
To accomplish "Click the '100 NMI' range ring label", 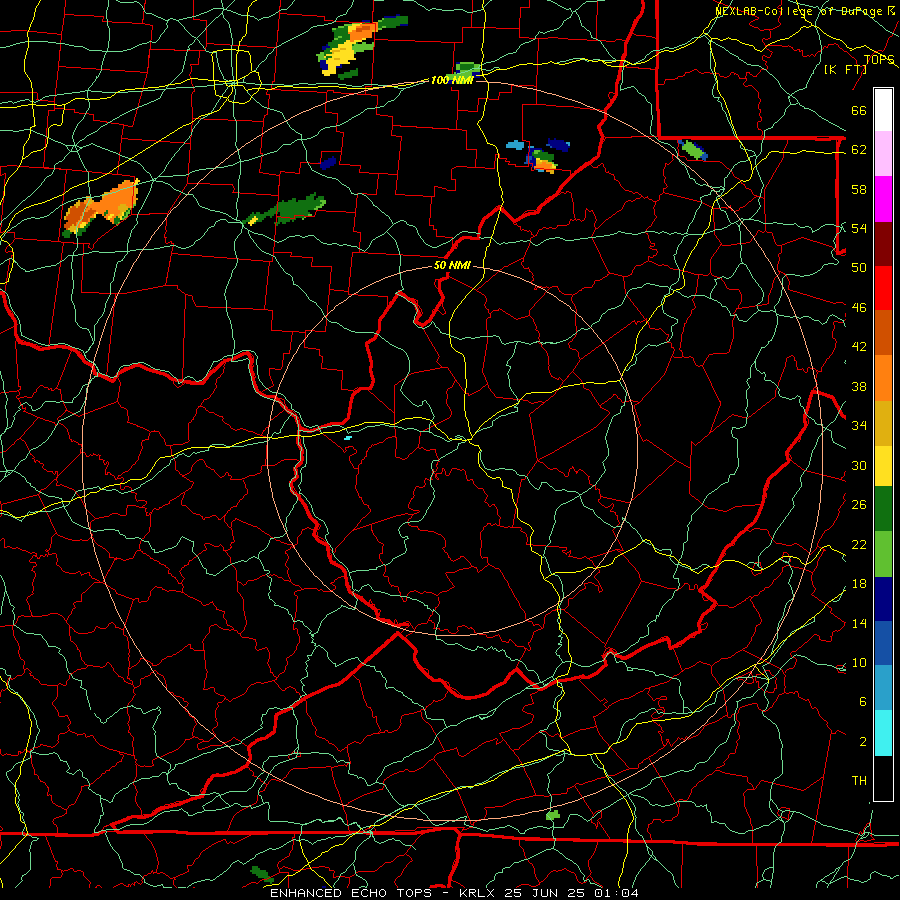I will point(452,80).
